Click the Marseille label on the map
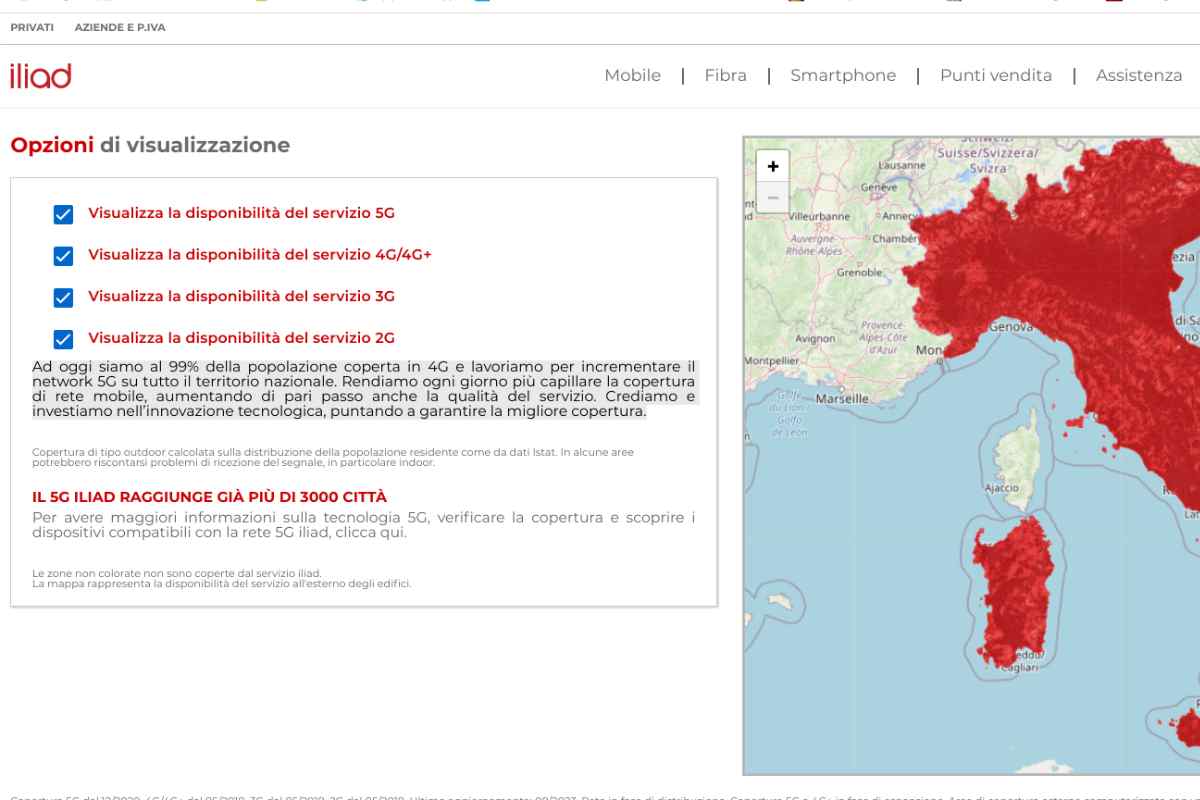 point(841,398)
